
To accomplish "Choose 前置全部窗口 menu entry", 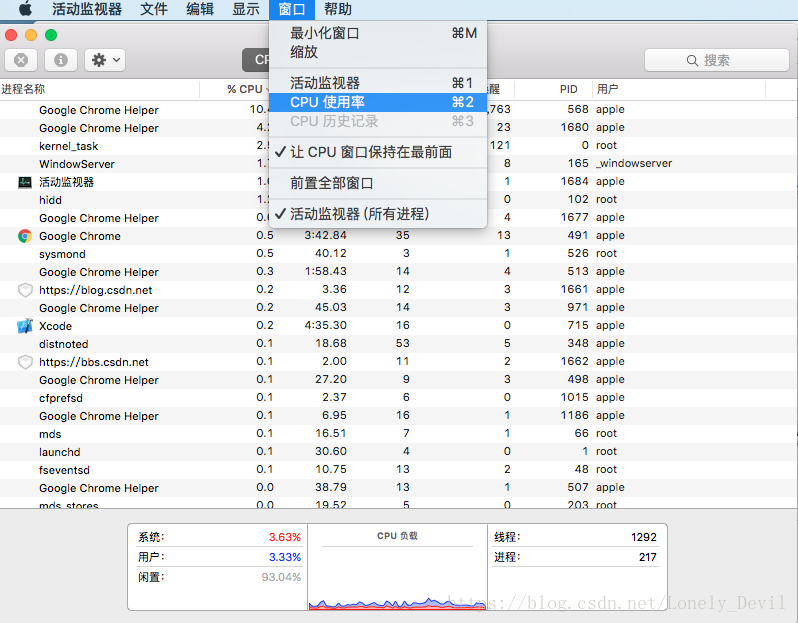I will pyautogui.click(x=378, y=183).
